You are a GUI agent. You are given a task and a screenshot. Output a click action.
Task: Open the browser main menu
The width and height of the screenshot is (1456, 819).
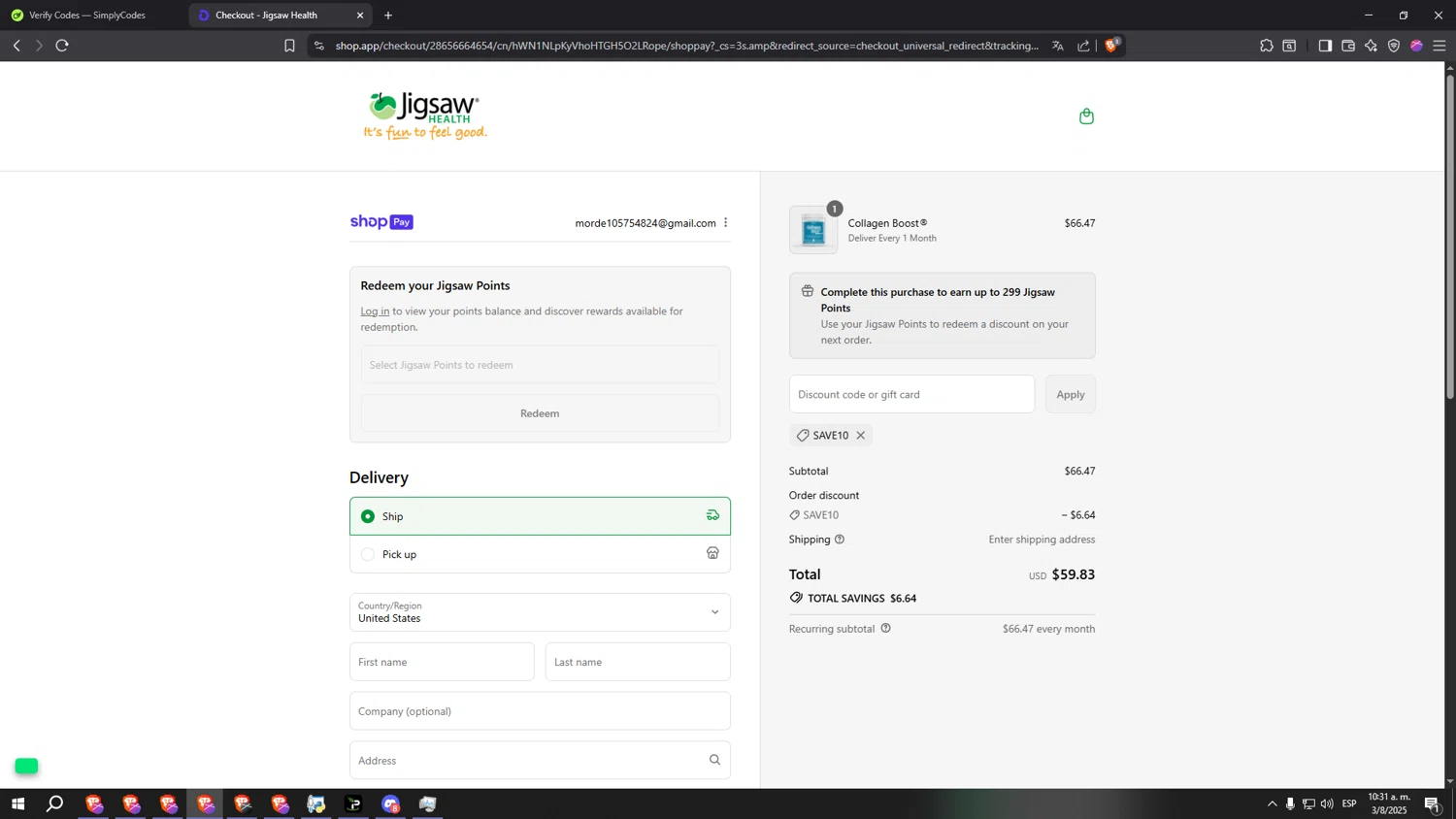tap(1439, 46)
